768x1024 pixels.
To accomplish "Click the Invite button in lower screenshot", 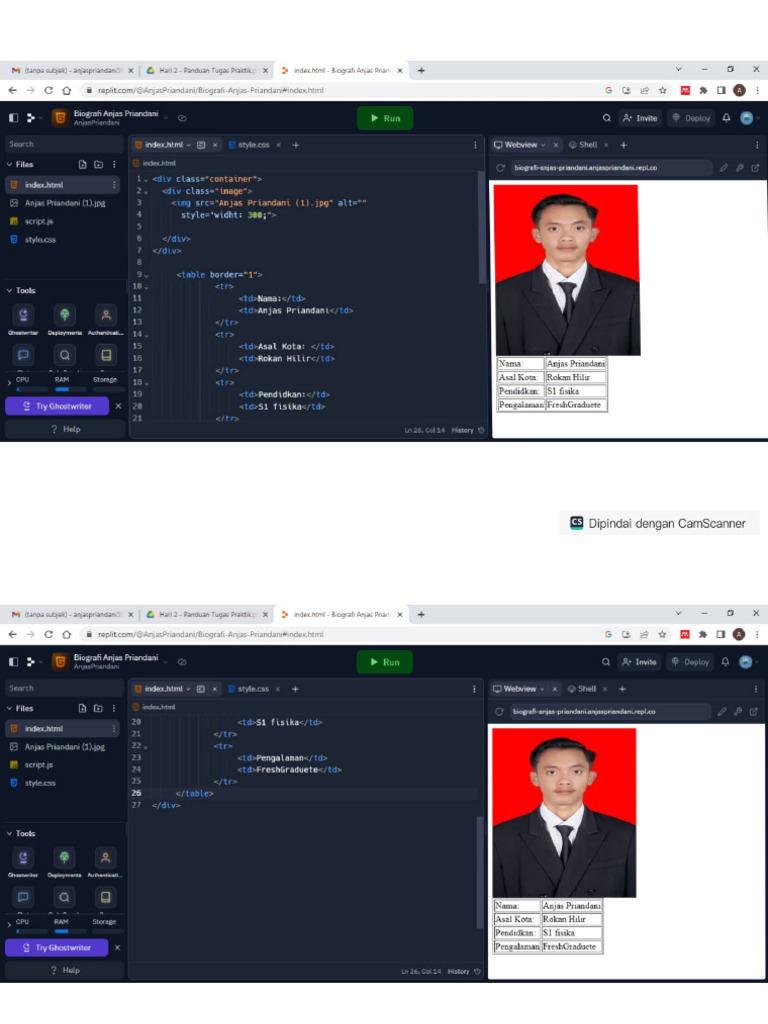I will click(x=639, y=662).
